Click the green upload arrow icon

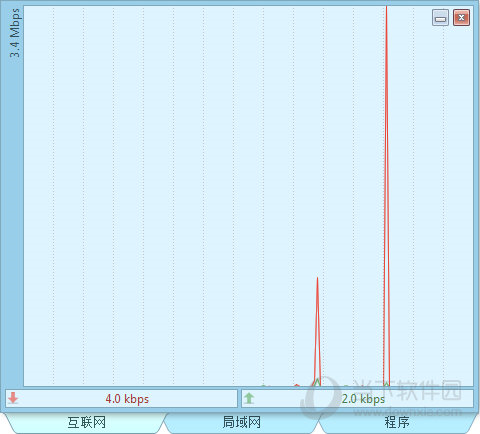coord(249,398)
